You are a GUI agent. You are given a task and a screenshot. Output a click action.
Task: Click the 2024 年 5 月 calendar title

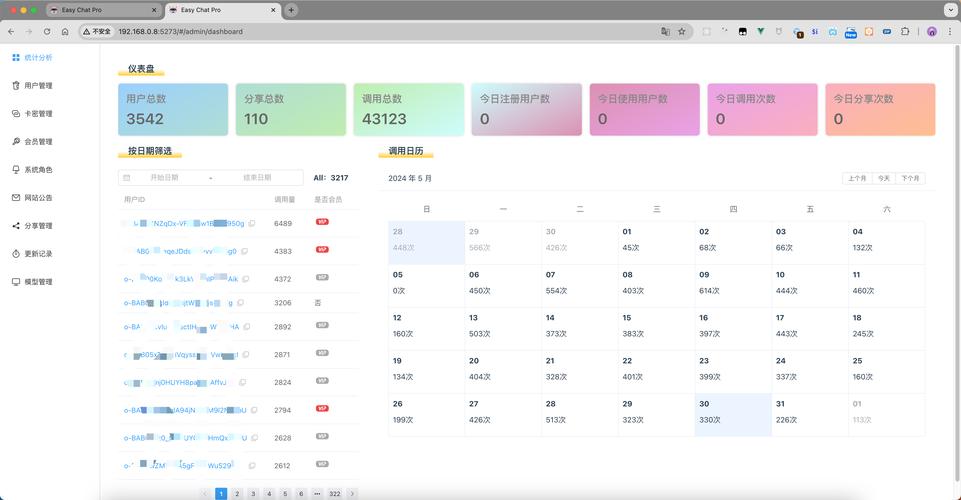[x=410, y=178]
